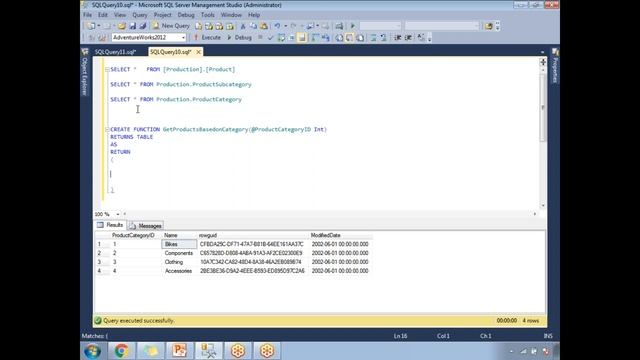Click the New Project toolbar icon
This screenshot has width=640, height=360.
click(91, 26)
